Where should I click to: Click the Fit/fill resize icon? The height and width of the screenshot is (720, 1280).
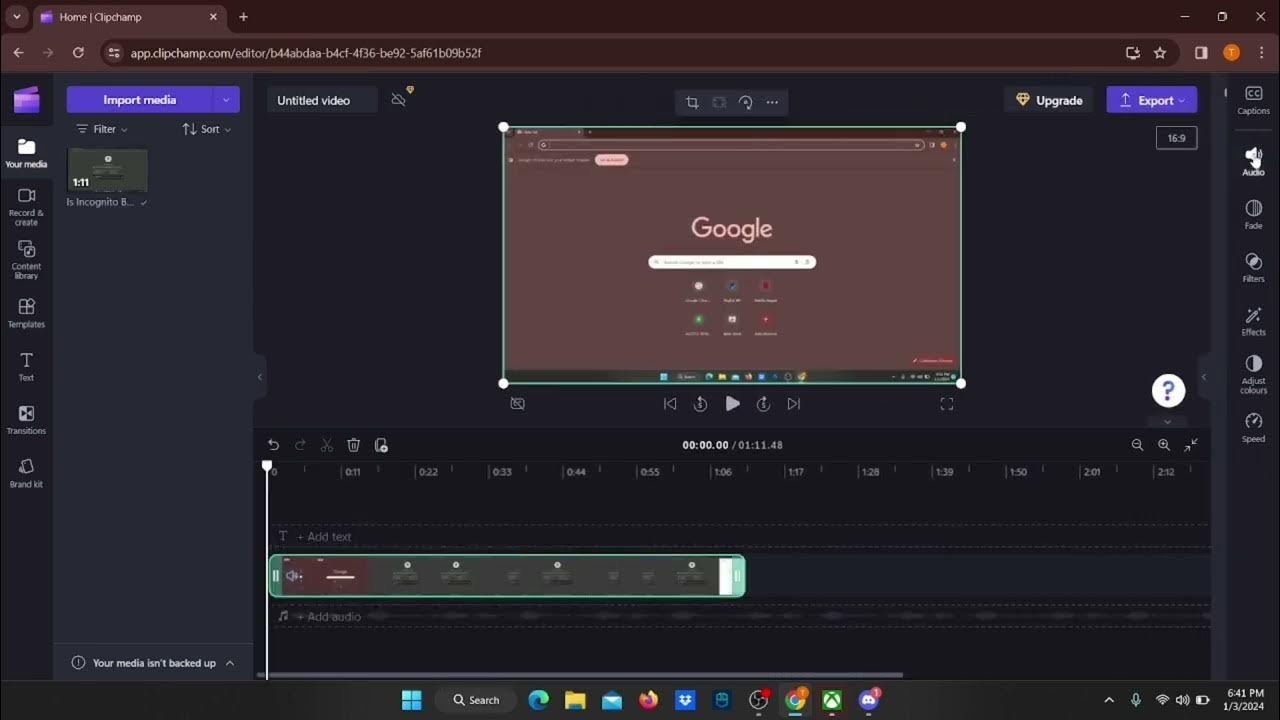(719, 102)
